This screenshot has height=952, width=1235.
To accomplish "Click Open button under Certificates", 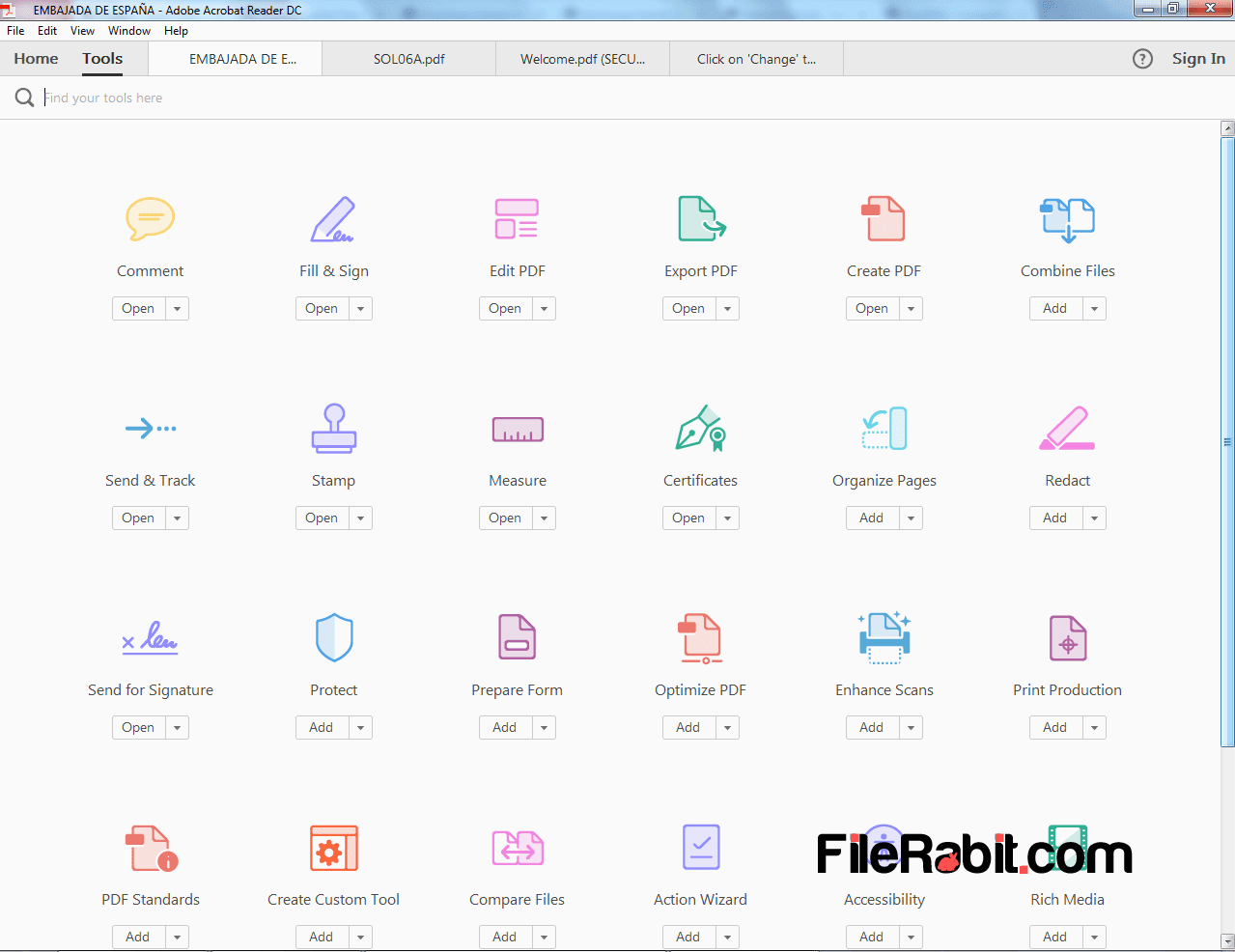I will point(688,518).
